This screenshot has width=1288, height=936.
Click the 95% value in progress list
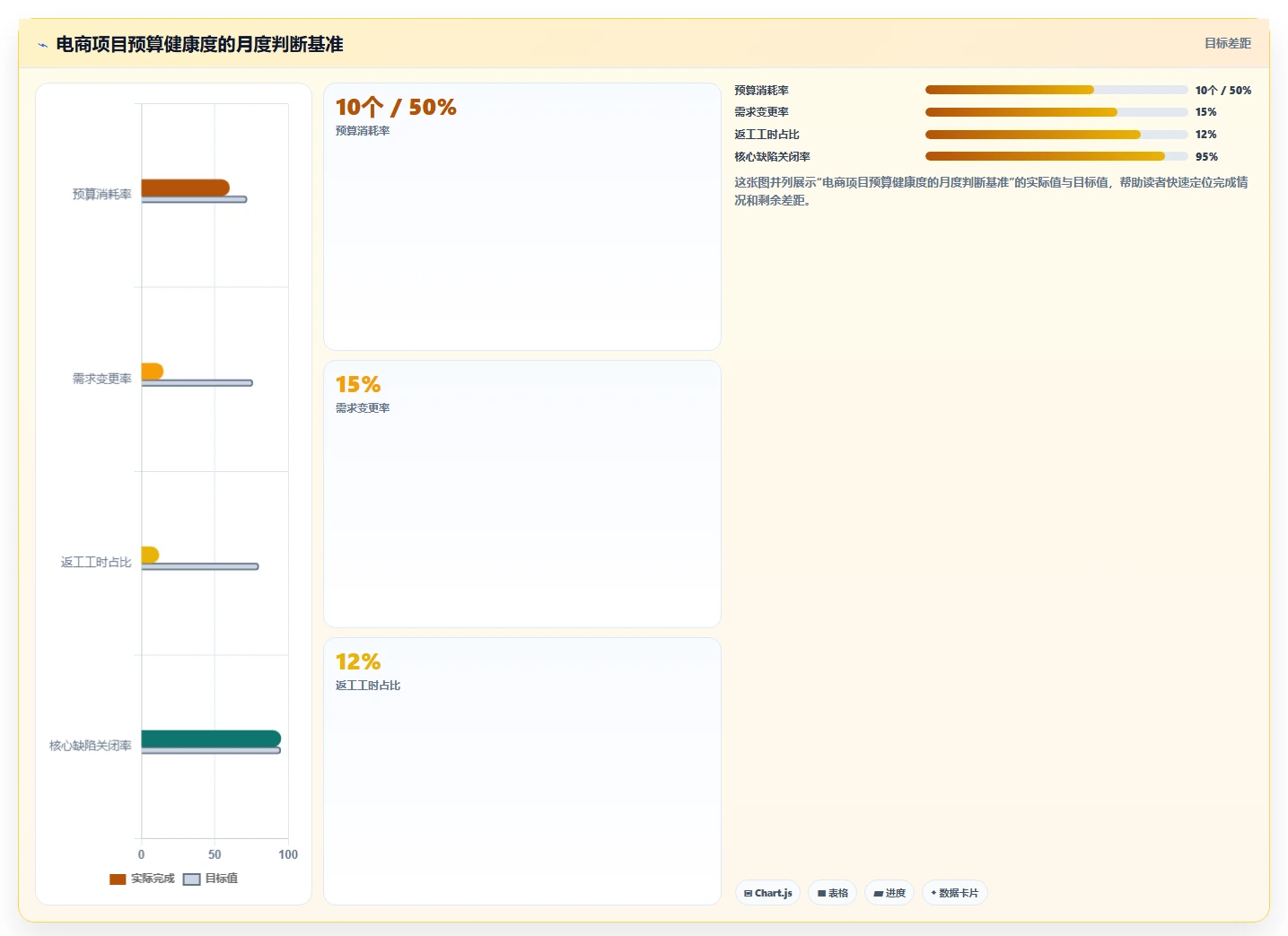pyautogui.click(x=1206, y=157)
